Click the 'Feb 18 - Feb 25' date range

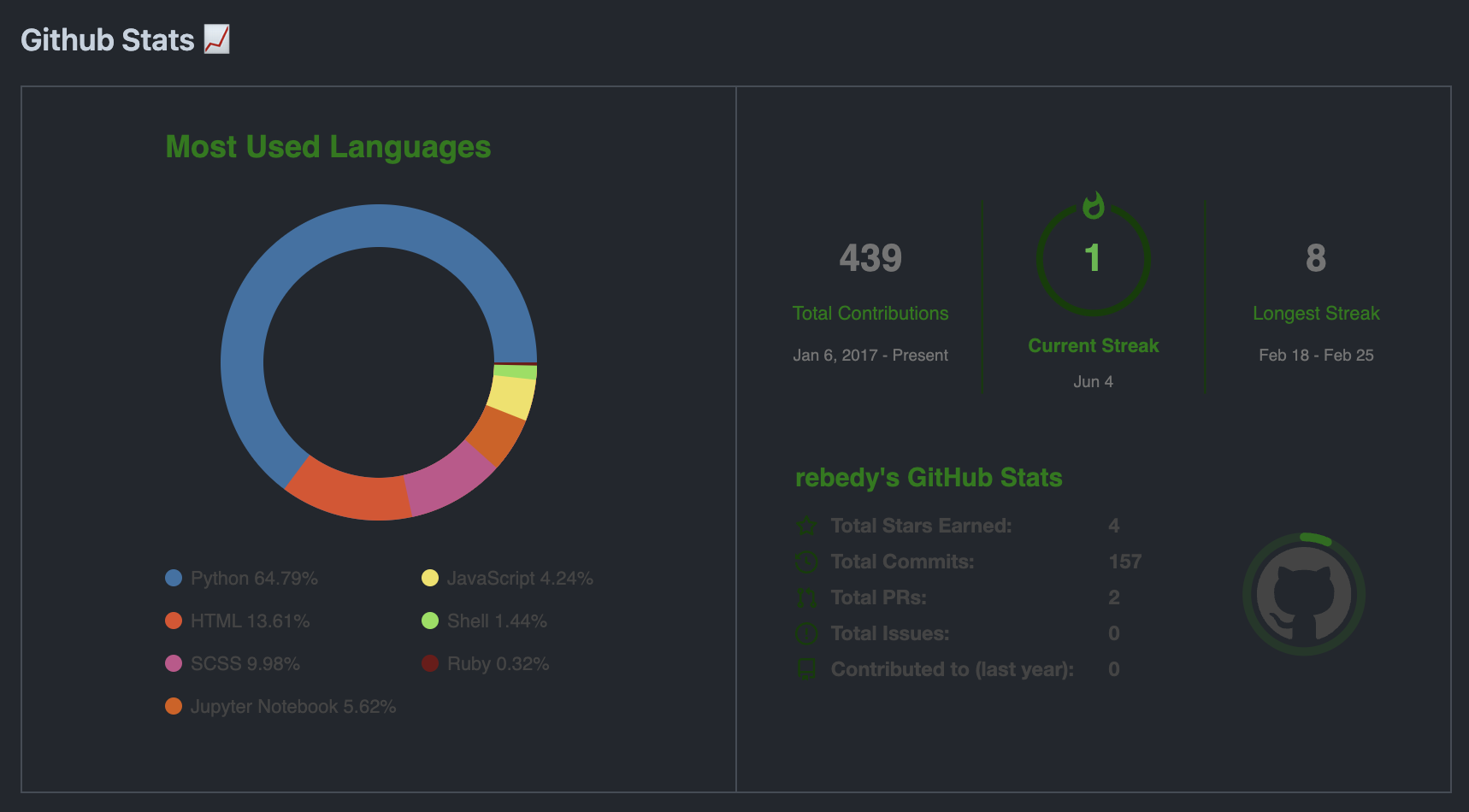[x=1316, y=355]
